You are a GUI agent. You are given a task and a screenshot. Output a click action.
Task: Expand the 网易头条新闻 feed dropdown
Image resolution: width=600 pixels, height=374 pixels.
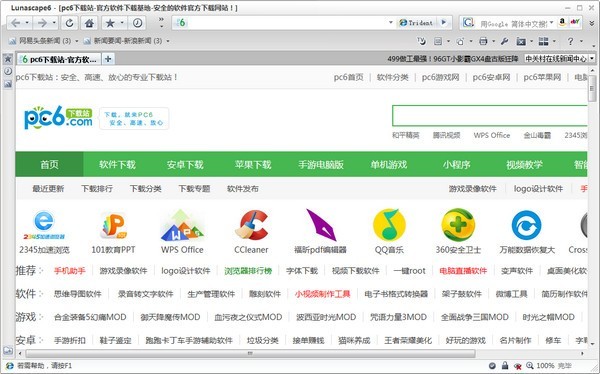click(x=77, y=41)
